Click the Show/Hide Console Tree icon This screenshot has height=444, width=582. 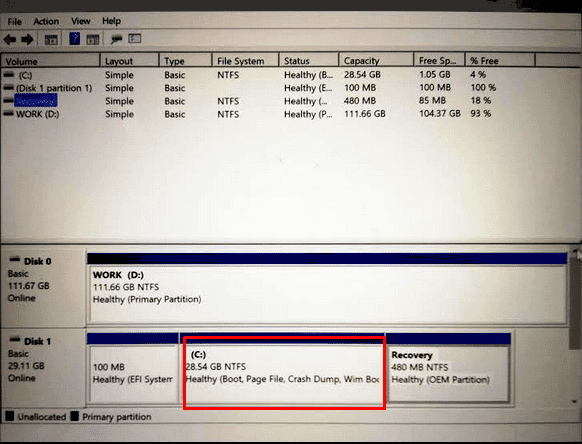[x=51, y=39]
